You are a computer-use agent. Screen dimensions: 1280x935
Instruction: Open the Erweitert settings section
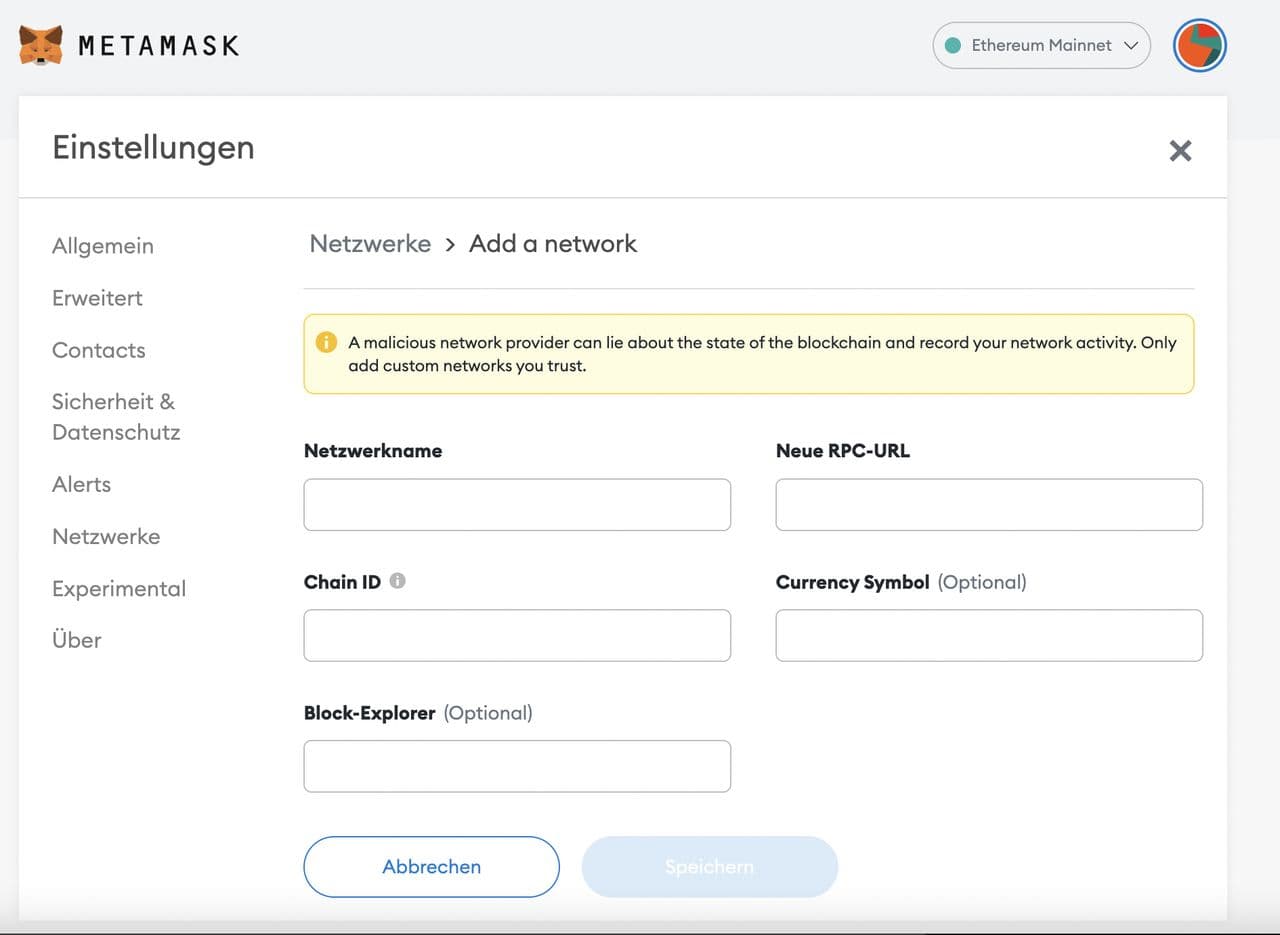97,298
